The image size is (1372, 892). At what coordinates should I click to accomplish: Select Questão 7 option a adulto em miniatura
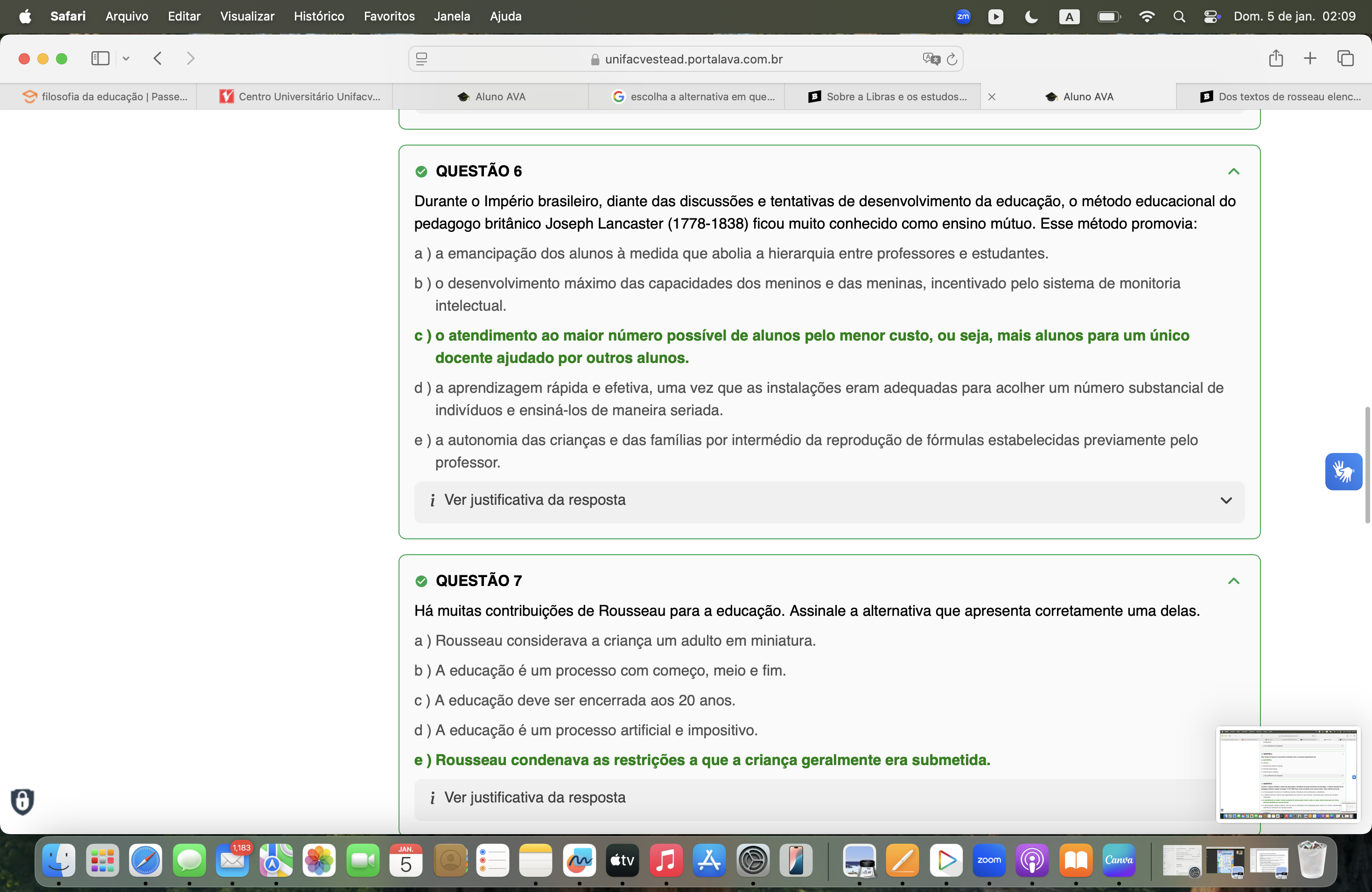pos(615,641)
